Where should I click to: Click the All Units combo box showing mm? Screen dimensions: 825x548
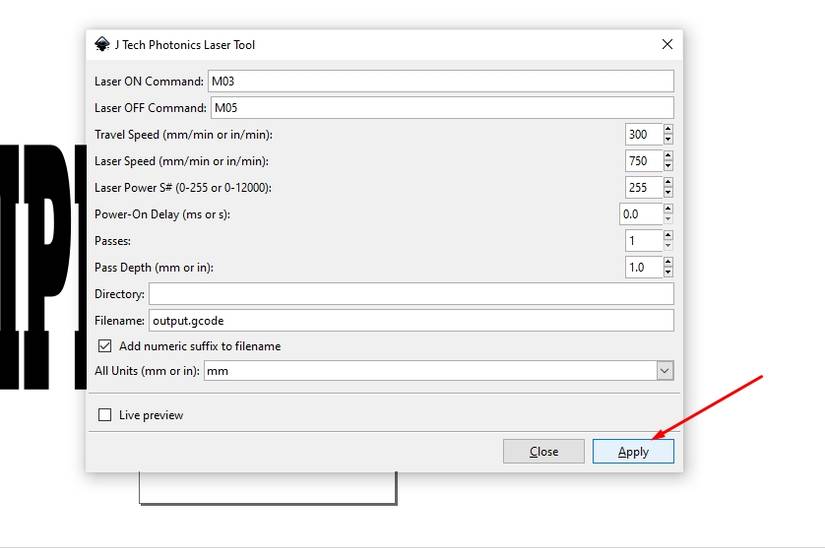click(439, 371)
